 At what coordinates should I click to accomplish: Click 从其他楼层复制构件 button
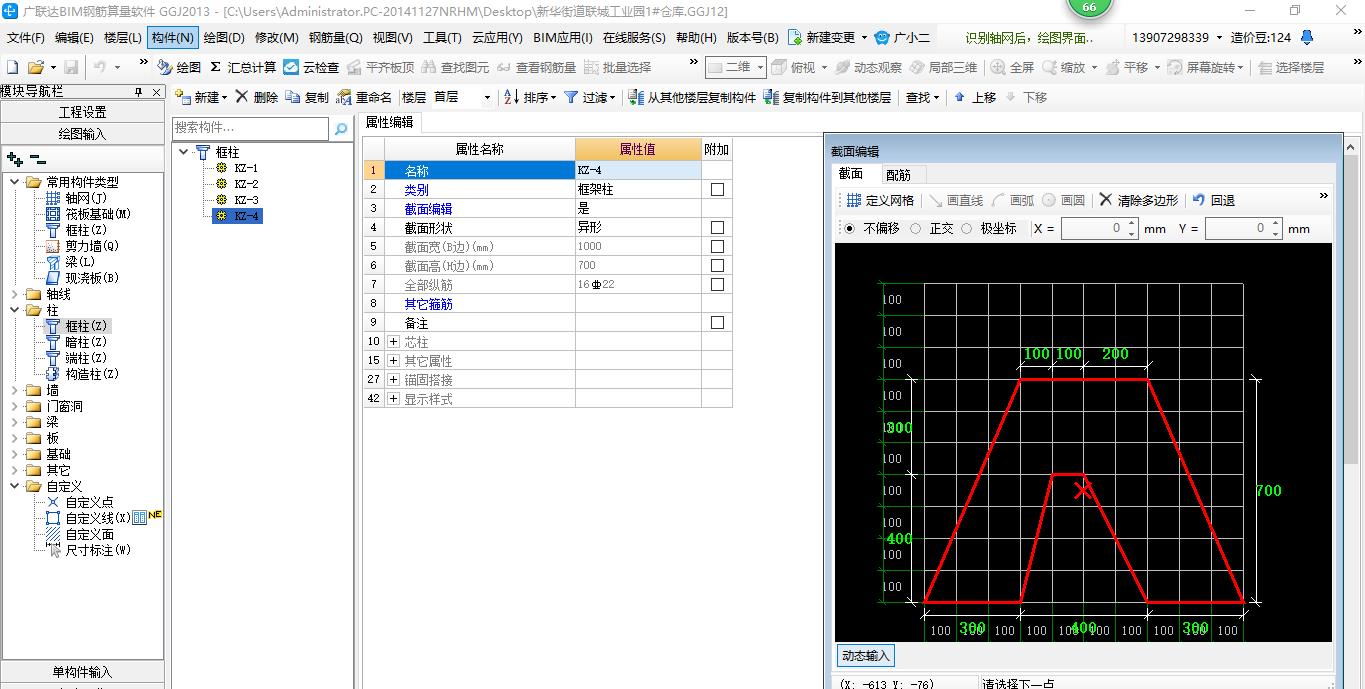pos(693,97)
